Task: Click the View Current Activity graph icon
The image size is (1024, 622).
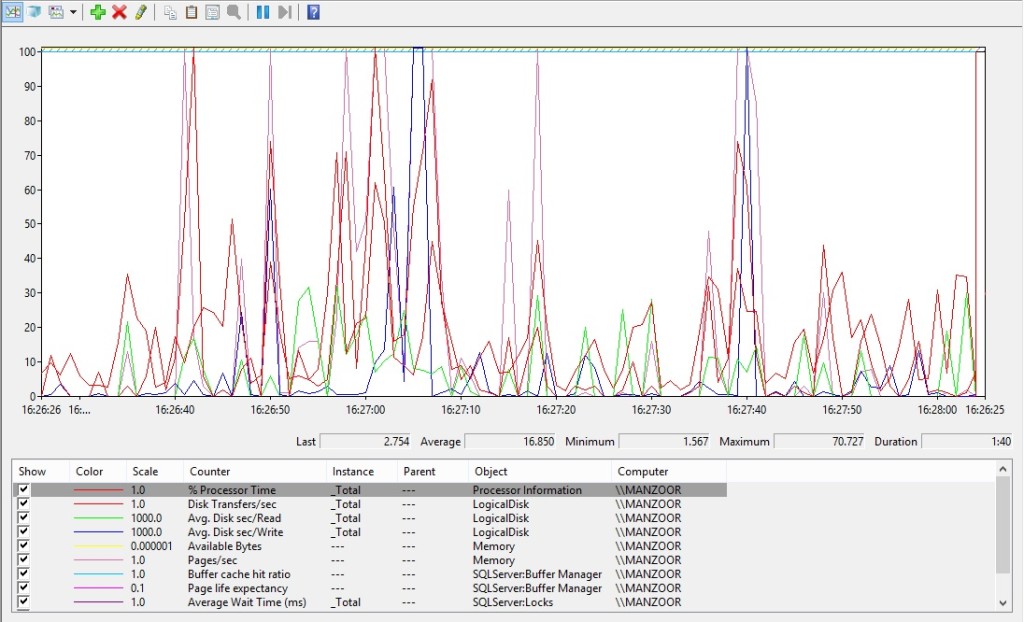Action: coord(12,12)
